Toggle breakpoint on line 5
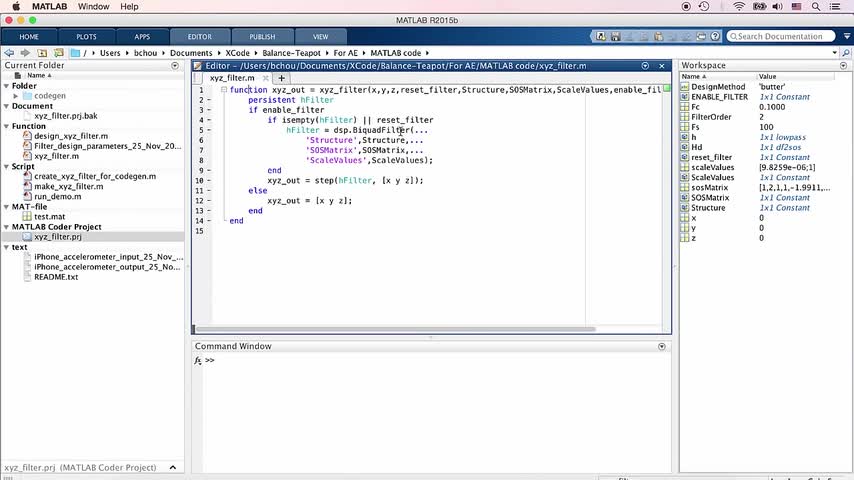Screen dimensions: 854x480 click(209, 130)
